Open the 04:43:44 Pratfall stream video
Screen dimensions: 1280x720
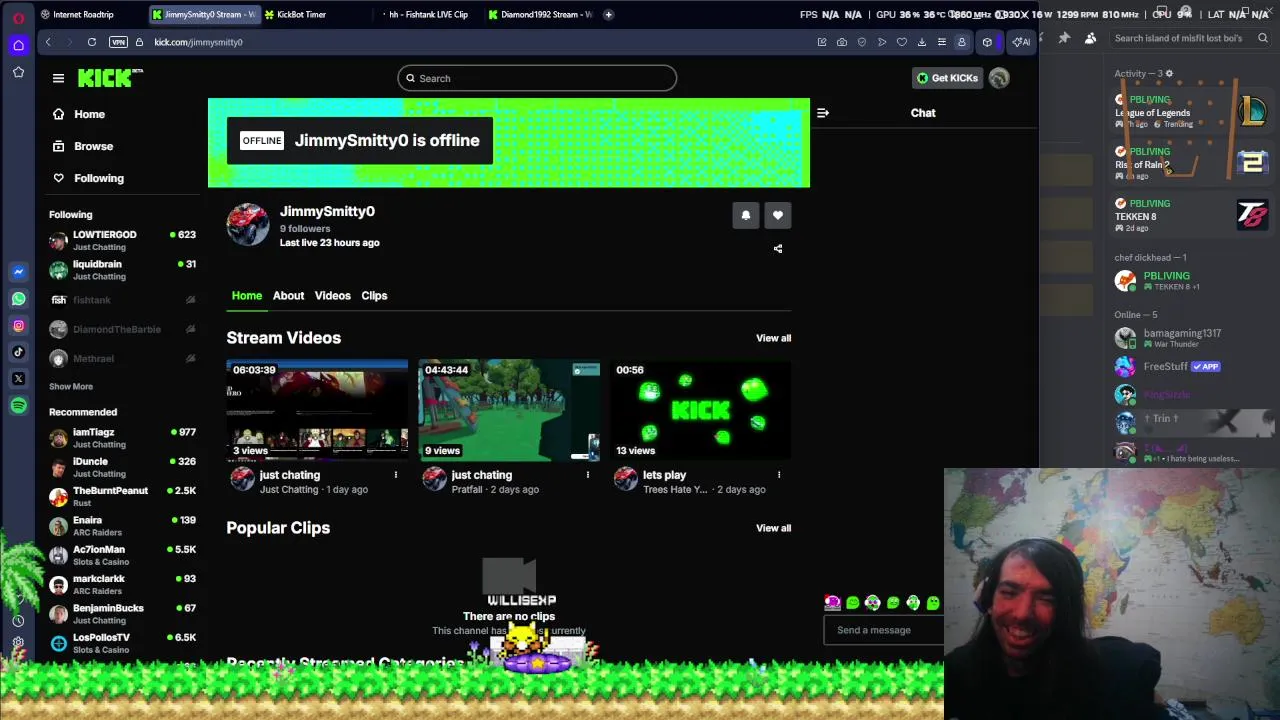click(x=509, y=410)
